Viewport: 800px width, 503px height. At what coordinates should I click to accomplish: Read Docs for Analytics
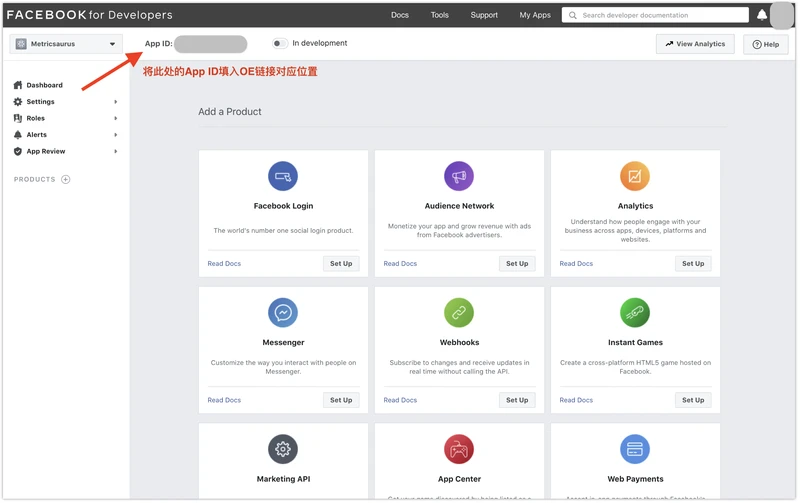pyautogui.click(x=577, y=264)
